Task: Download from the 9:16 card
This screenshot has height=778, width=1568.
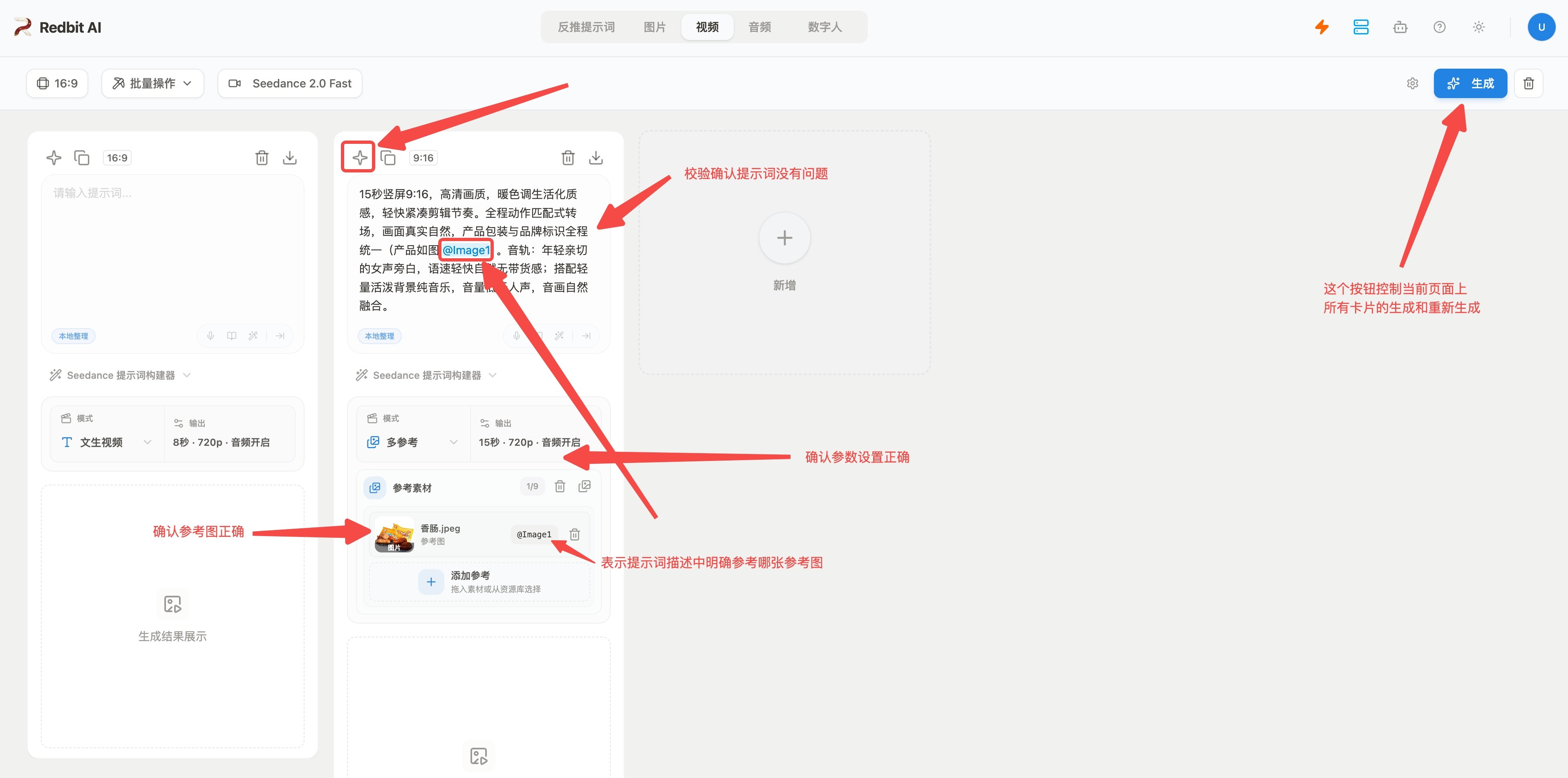Action: (x=596, y=158)
